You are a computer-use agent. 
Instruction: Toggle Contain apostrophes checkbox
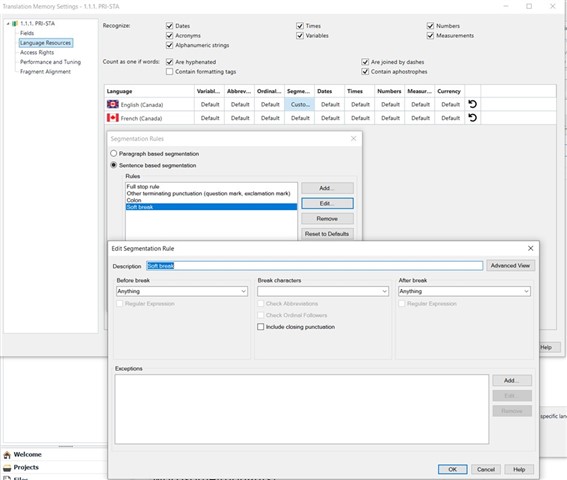365,72
